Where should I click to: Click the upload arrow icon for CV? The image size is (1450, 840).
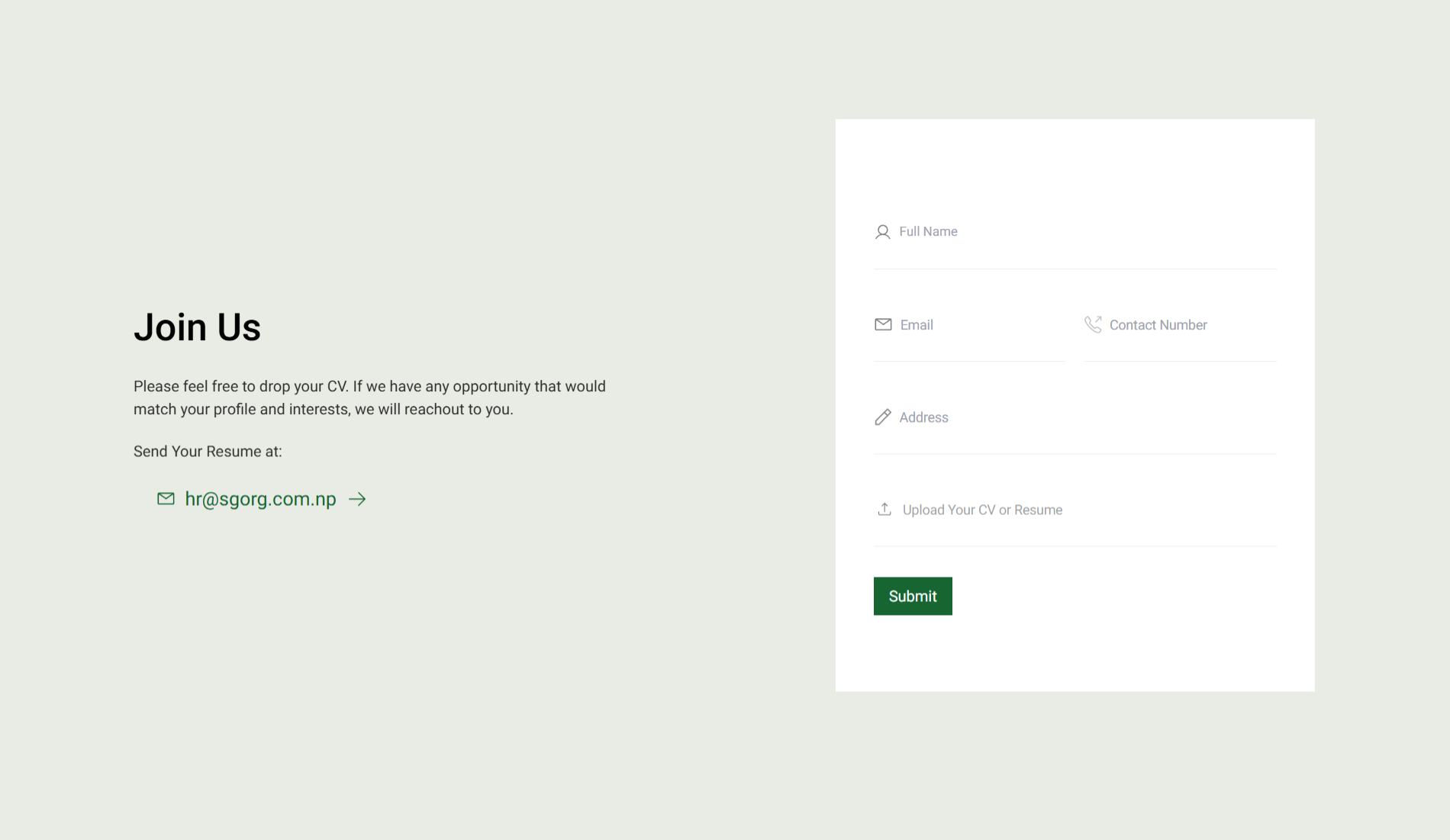coord(884,510)
